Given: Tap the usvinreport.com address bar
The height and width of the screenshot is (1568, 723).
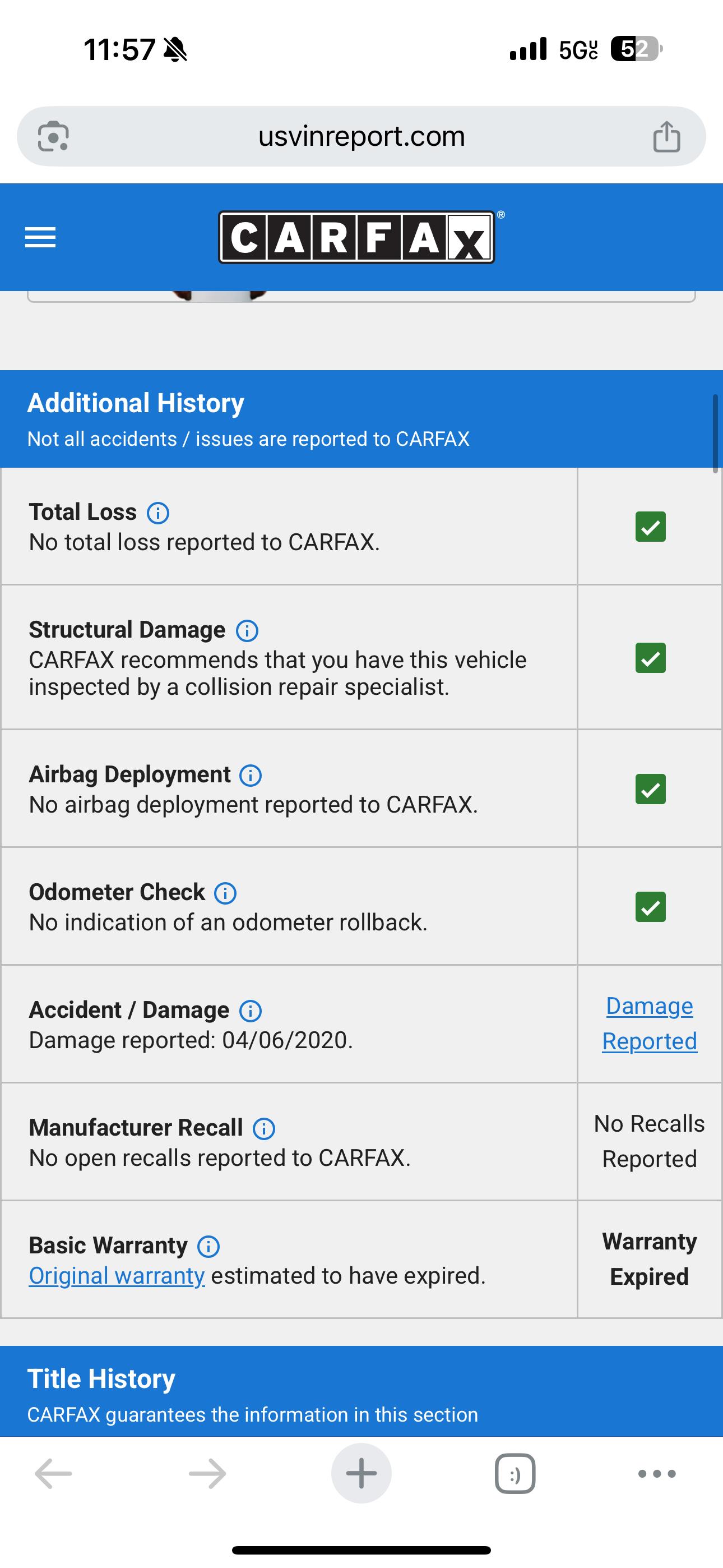Looking at the screenshot, I should [x=361, y=135].
